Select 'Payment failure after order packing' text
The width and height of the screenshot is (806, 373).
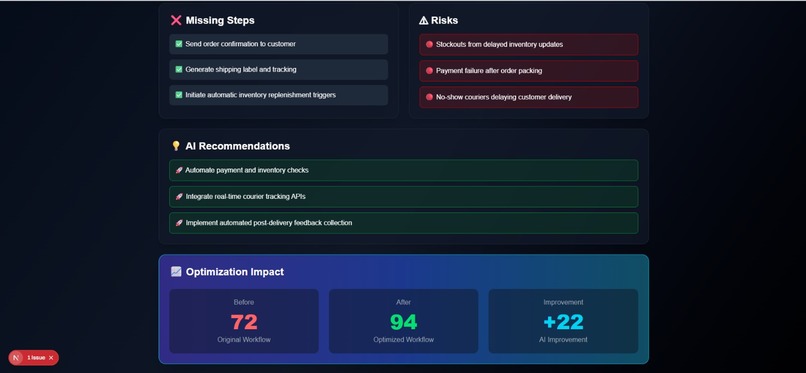(489, 71)
